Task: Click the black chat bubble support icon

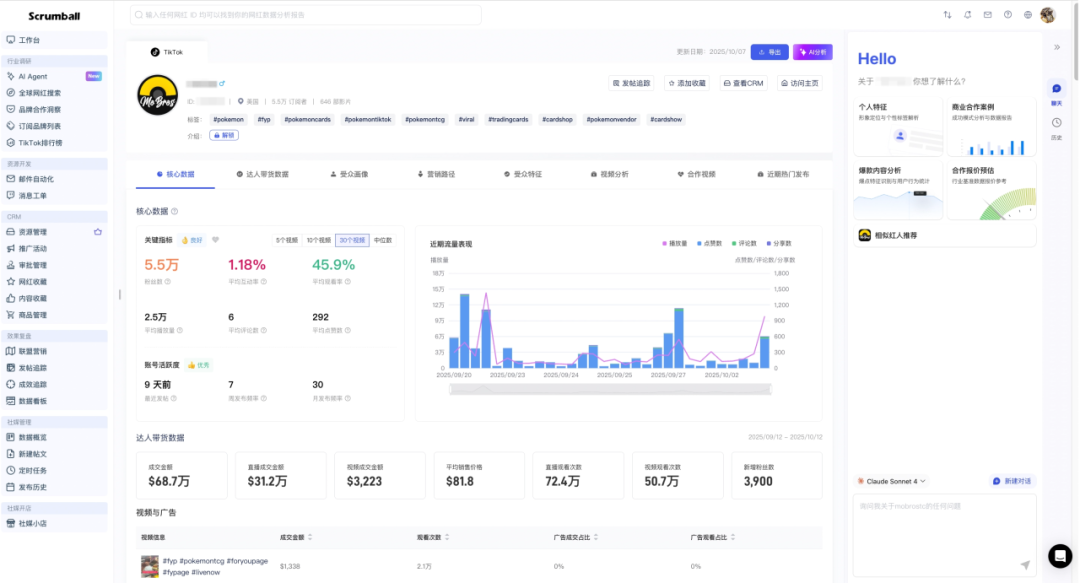Action: [x=1059, y=556]
